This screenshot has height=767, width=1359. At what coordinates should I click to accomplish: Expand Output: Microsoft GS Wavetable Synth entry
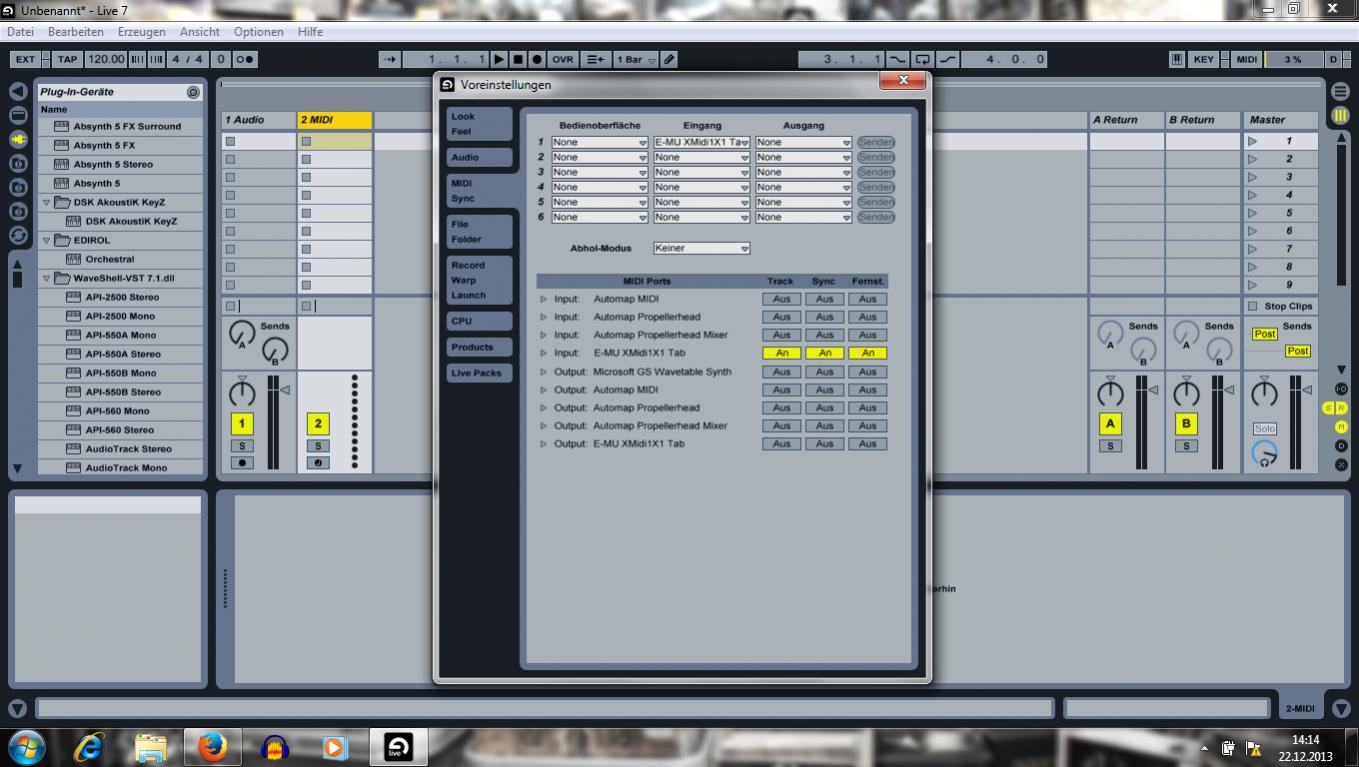click(544, 371)
